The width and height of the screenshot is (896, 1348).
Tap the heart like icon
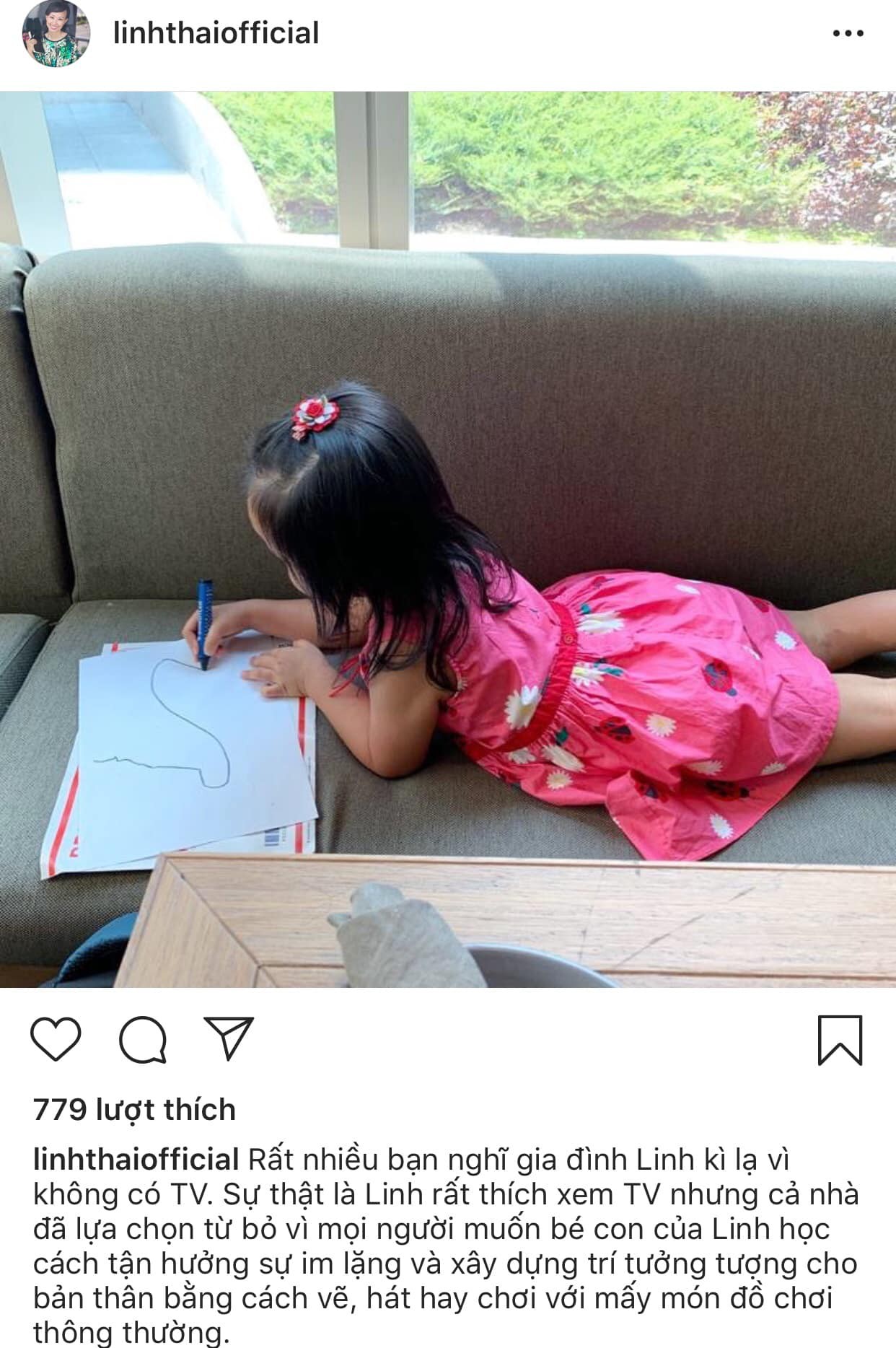56,1039
